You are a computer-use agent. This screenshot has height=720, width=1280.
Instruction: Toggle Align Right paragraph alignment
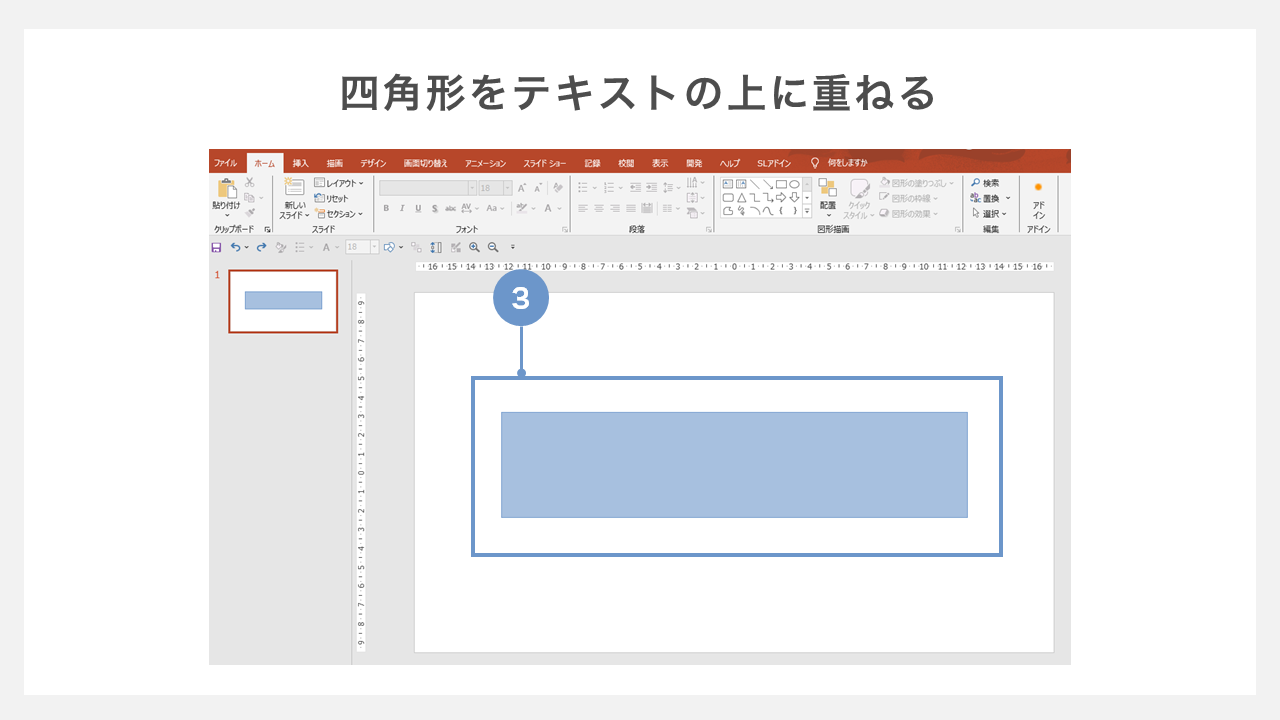(615, 208)
